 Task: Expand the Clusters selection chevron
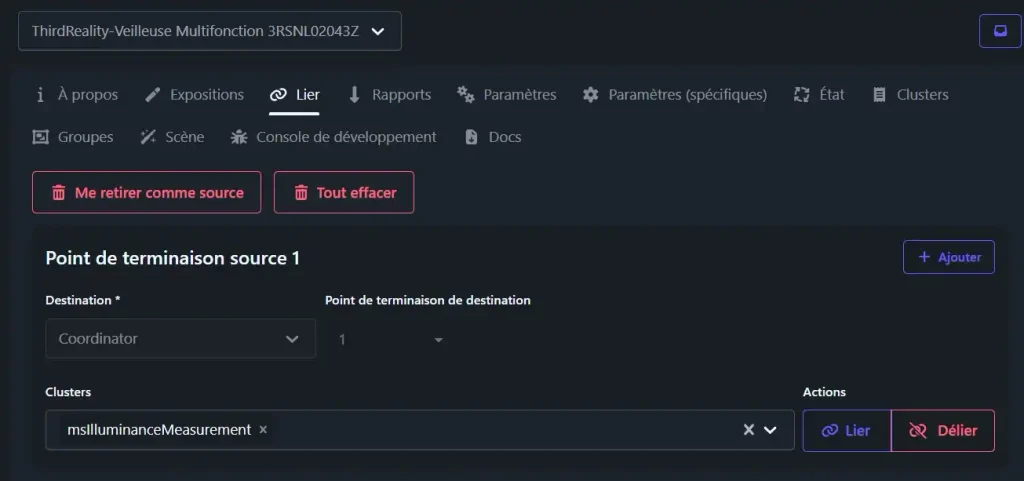[771, 429]
